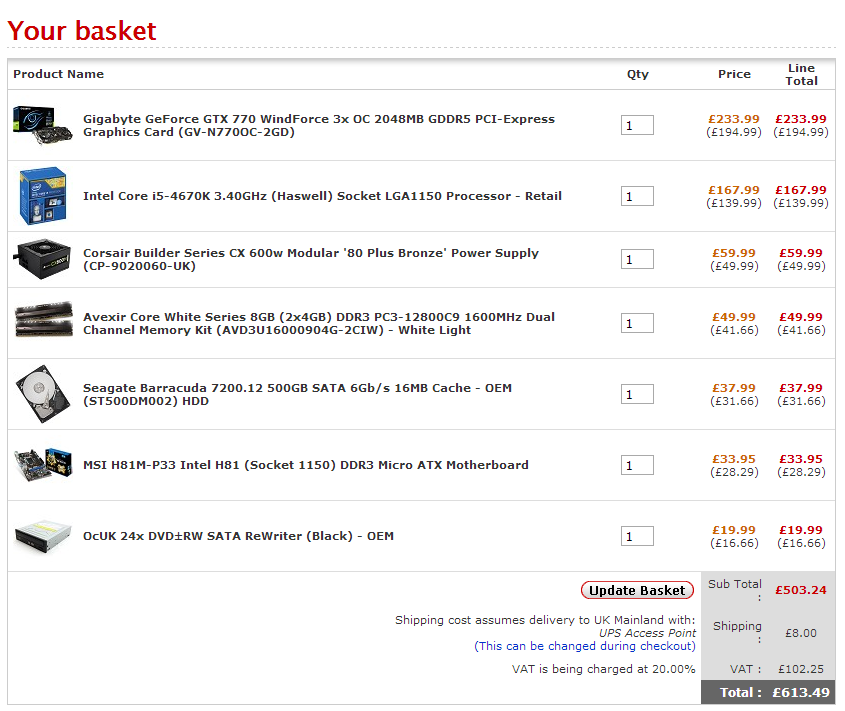Click the quantity field for the GTX 770

tap(637, 125)
